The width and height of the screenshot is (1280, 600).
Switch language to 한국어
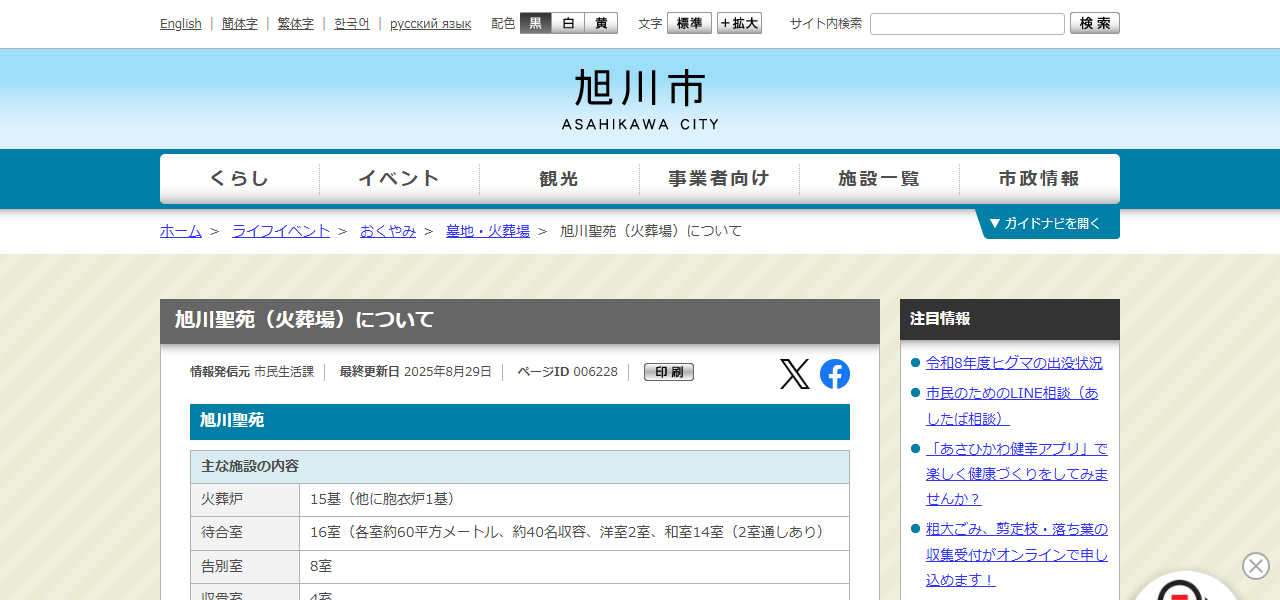pyautogui.click(x=352, y=23)
